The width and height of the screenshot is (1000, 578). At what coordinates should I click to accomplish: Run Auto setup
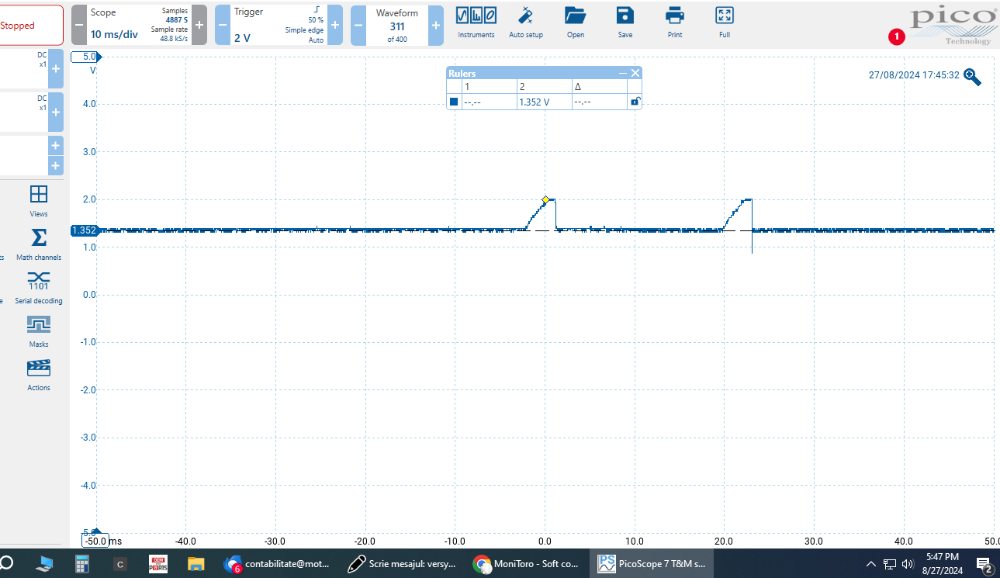coord(525,20)
